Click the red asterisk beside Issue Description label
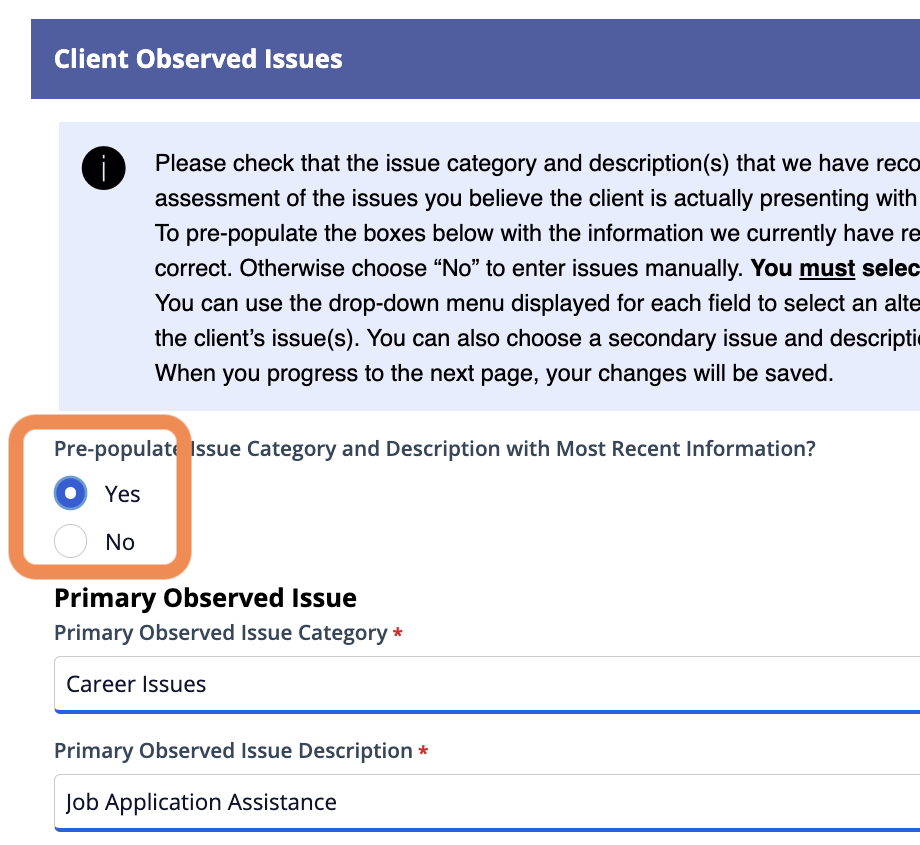 424,752
